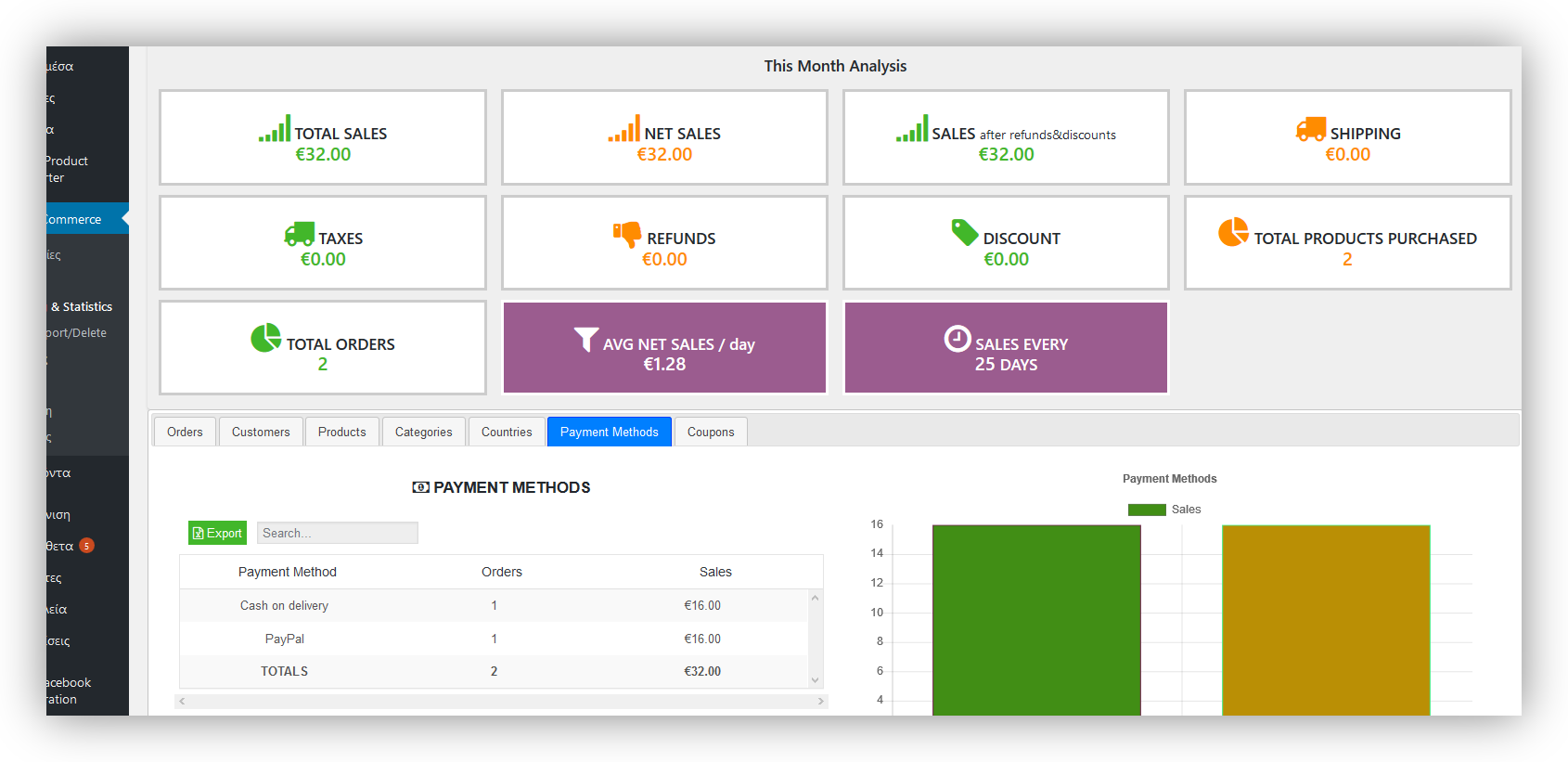Click the orange Shipping truck icon
Screen dimensions: 1568x762
pos(1311,129)
